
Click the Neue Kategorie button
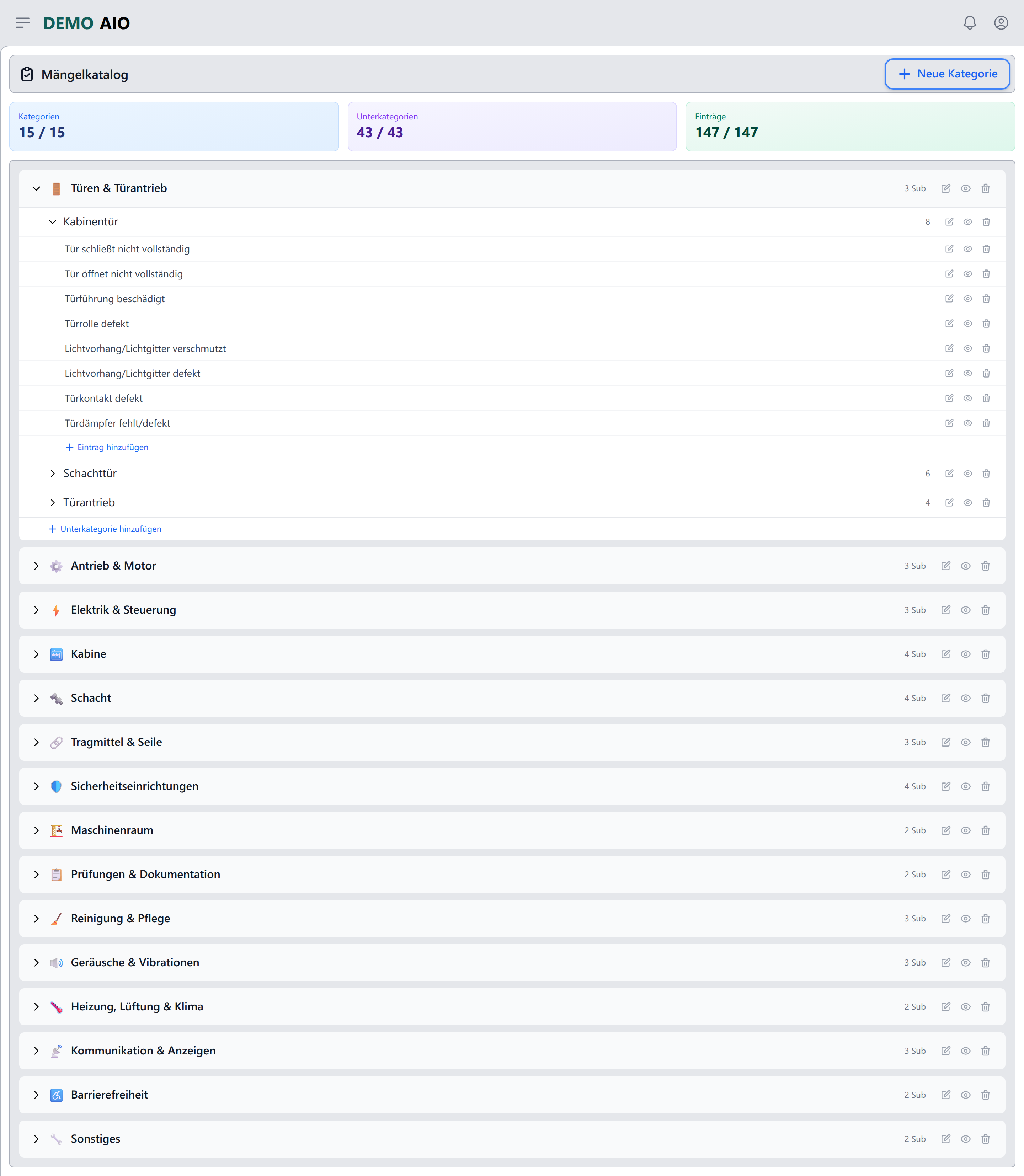(x=948, y=74)
